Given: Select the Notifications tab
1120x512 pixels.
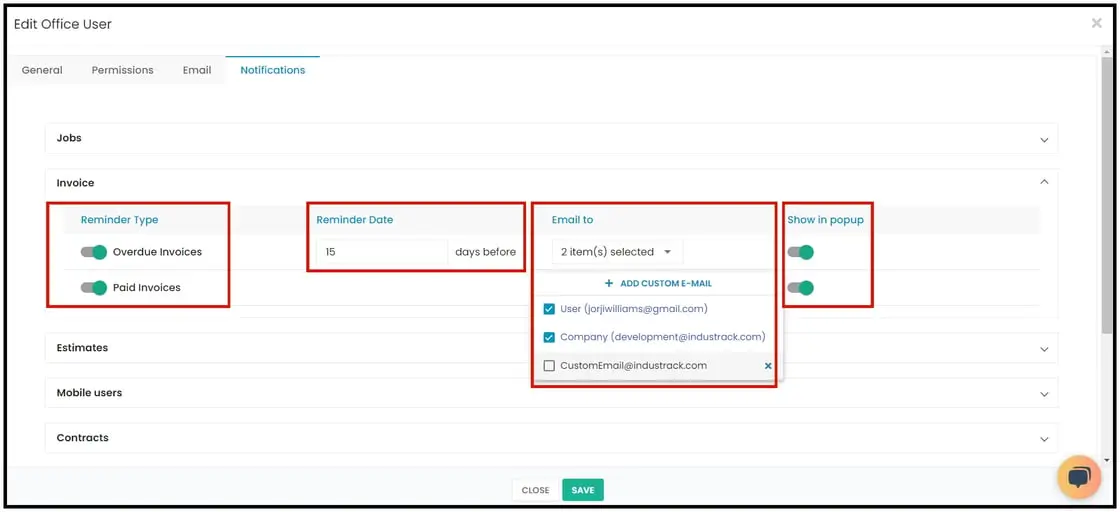Looking at the screenshot, I should click(273, 70).
